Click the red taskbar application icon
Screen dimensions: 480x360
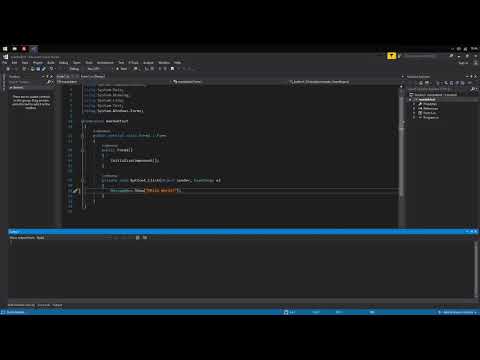(24, 49)
